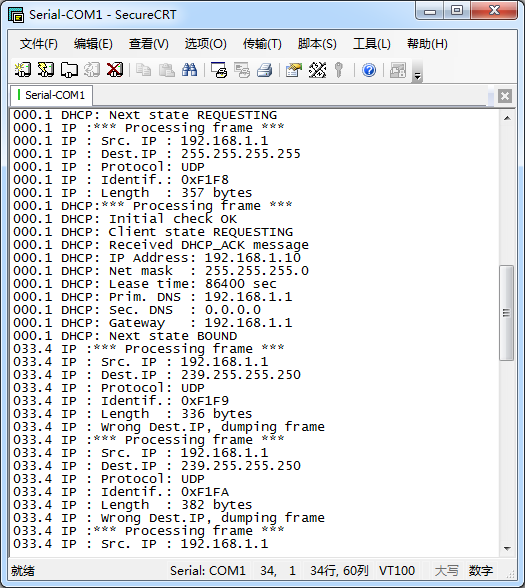Open the 帮助(H) menu

tap(427, 44)
